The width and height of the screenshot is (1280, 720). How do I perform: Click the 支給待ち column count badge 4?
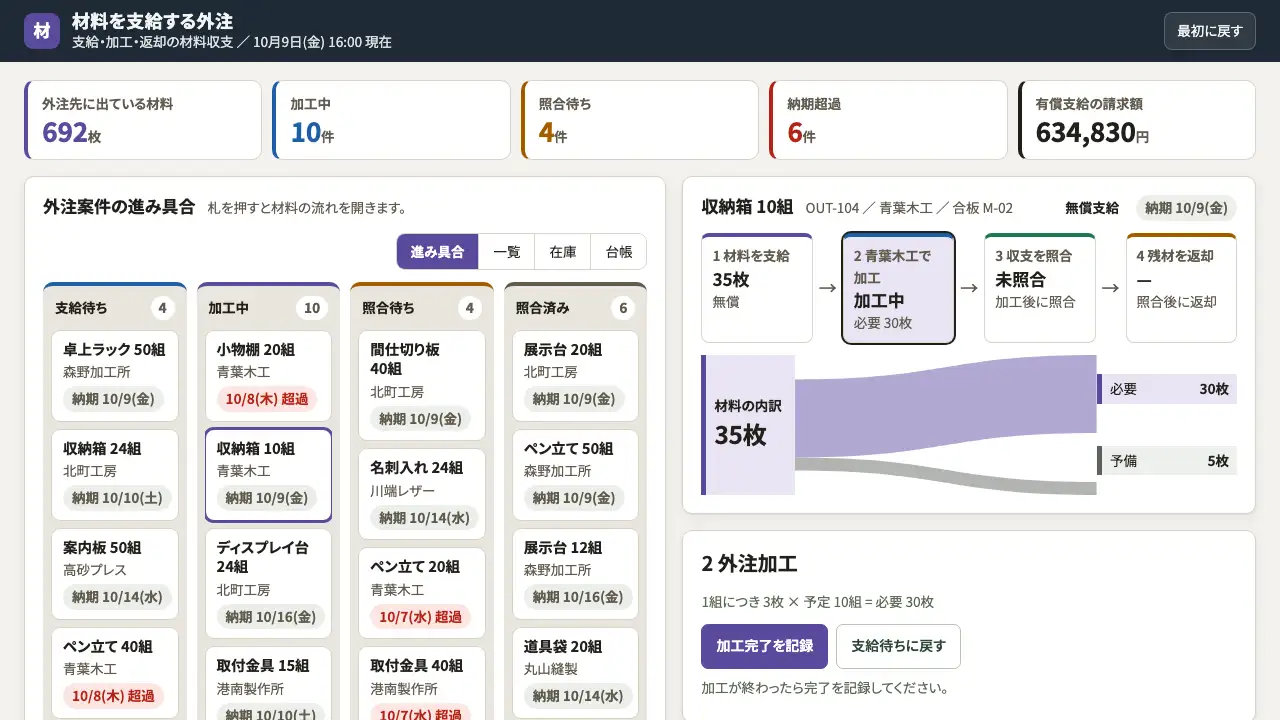click(x=162, y=308)
